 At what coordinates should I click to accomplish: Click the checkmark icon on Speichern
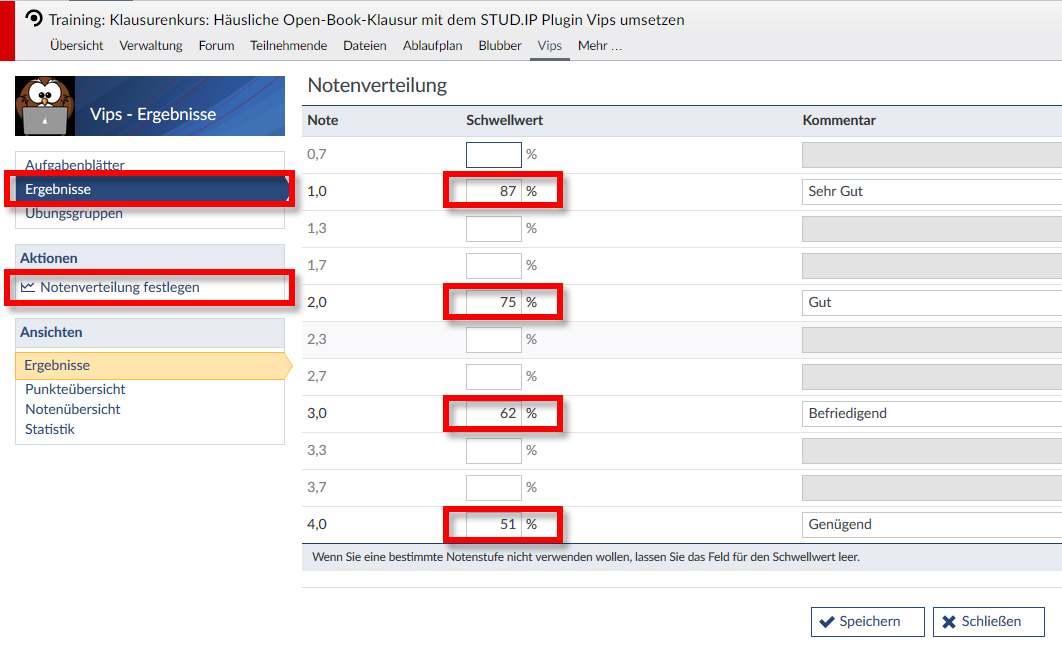pos(827,622)
